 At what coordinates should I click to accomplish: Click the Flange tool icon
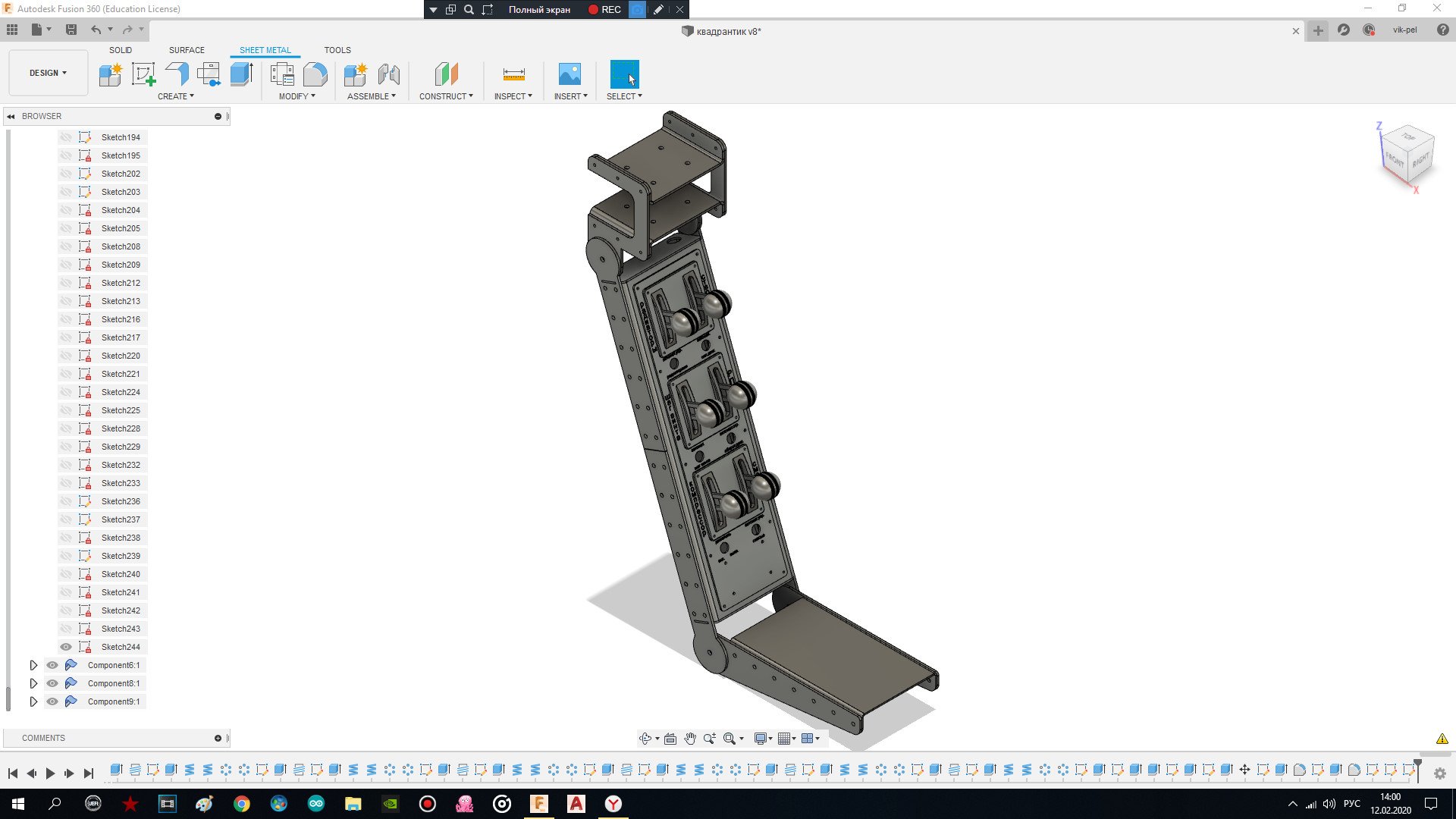pyautogui.click(x=177, y=74)
